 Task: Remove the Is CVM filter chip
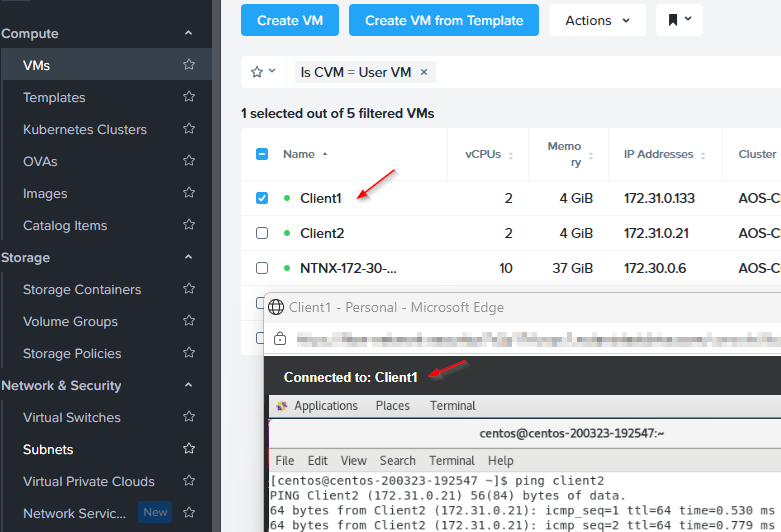[424, 72]
